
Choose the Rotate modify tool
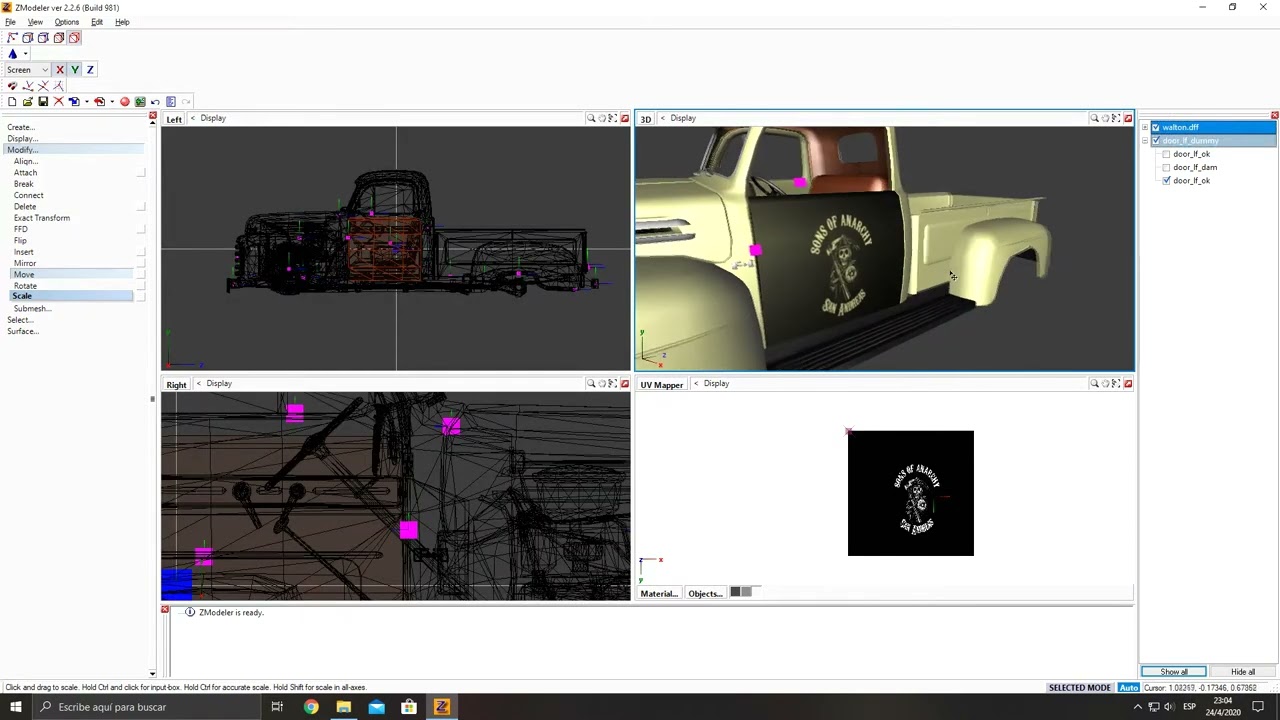25,286
